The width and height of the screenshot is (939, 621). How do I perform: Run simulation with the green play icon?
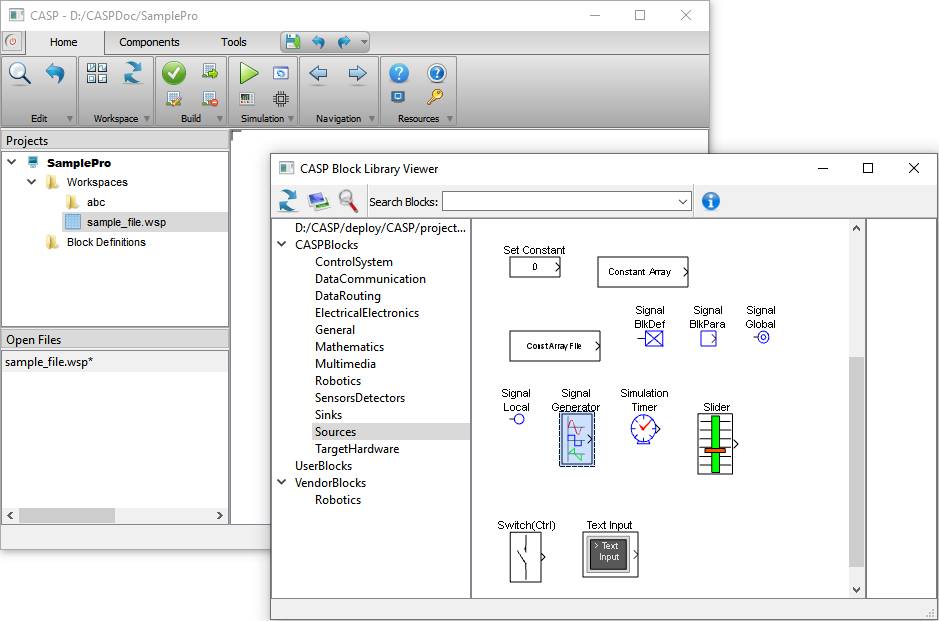point(249,73)
